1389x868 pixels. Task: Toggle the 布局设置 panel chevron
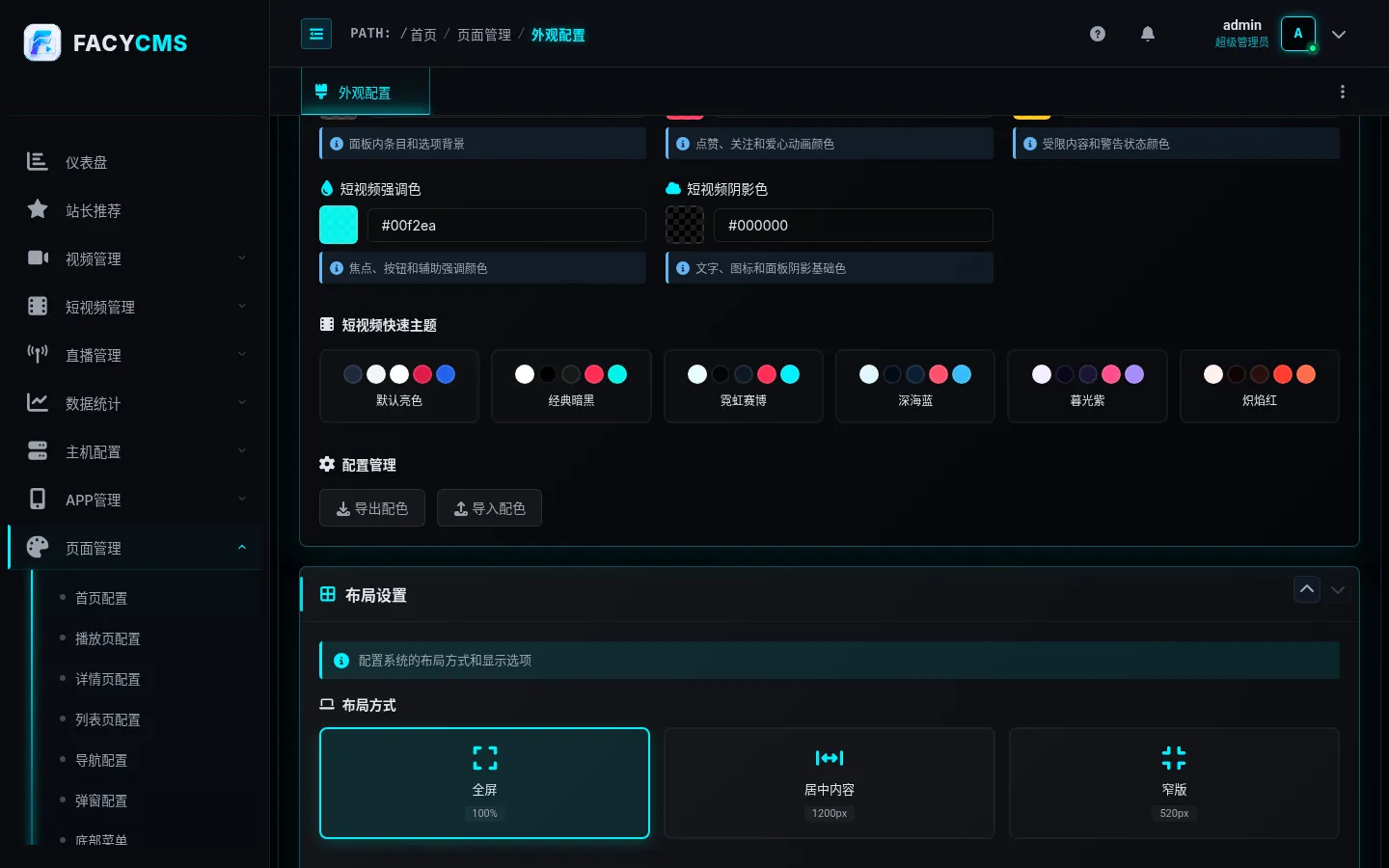pos(1338,589)
